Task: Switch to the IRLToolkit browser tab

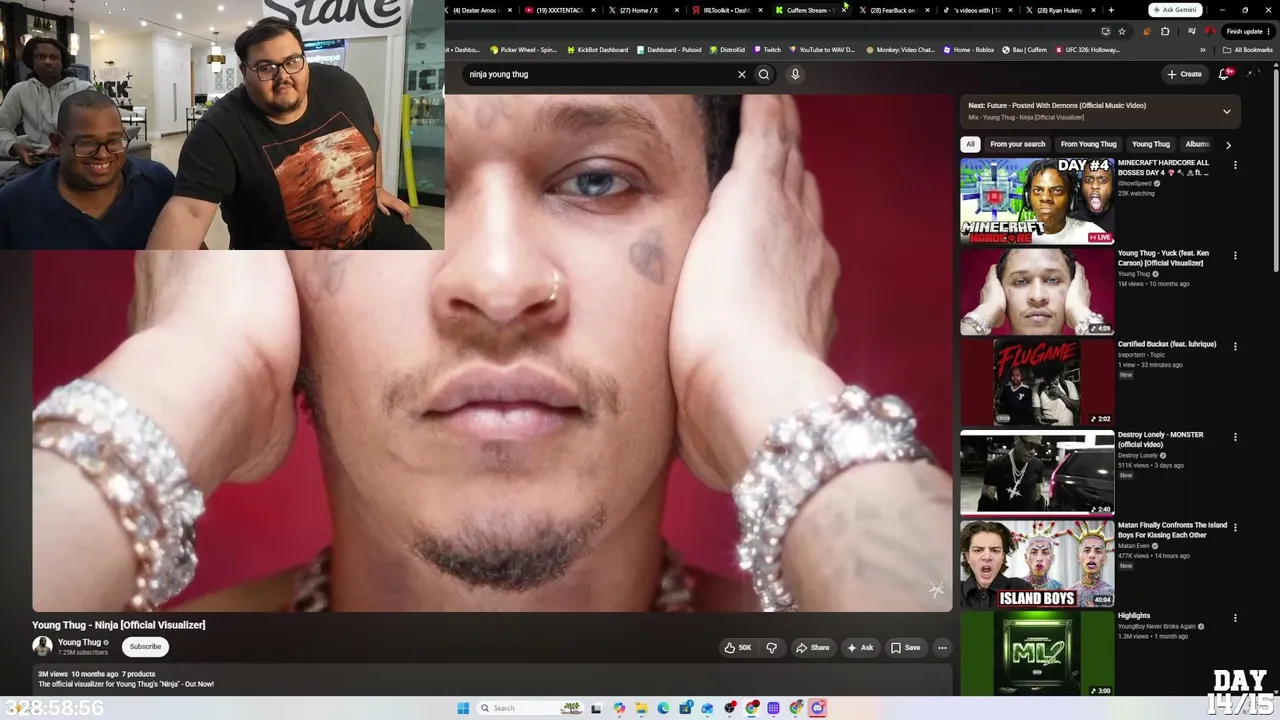Action: tap(728, 10)
